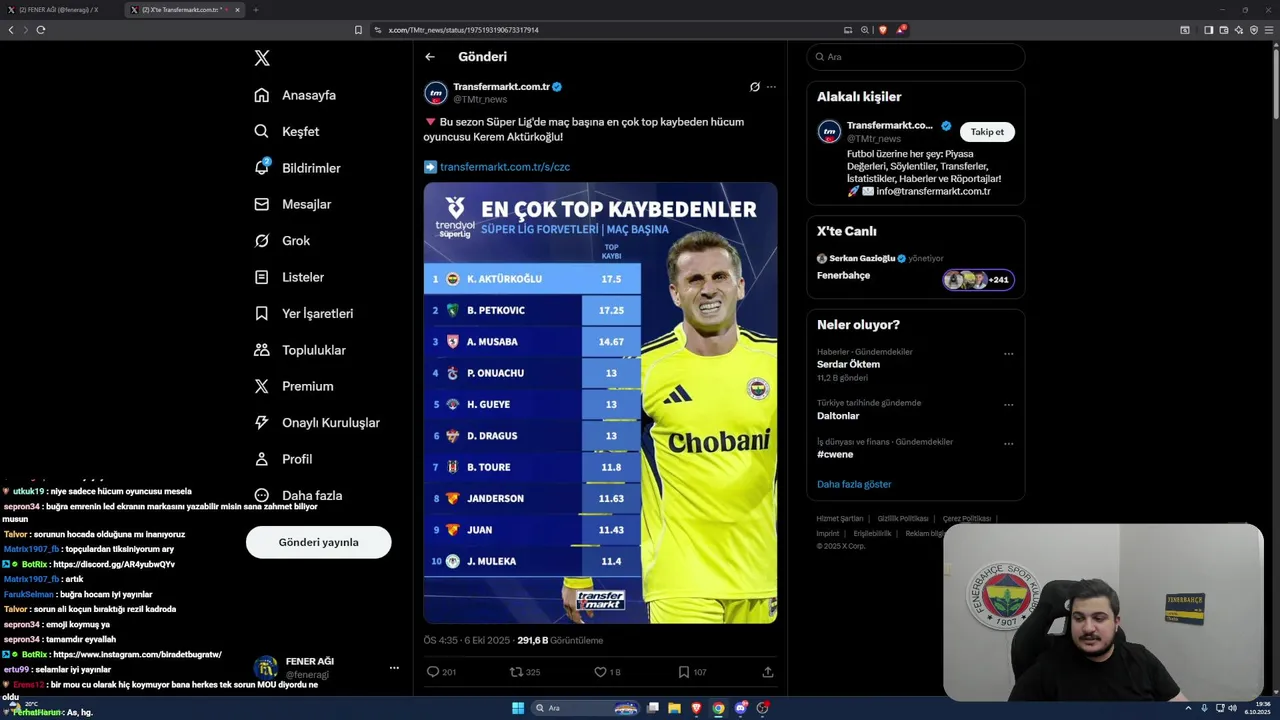This screenshot has height=720, width=1280.
Task: Open Chrome from the taskbar
Action: tap(718, 708)
